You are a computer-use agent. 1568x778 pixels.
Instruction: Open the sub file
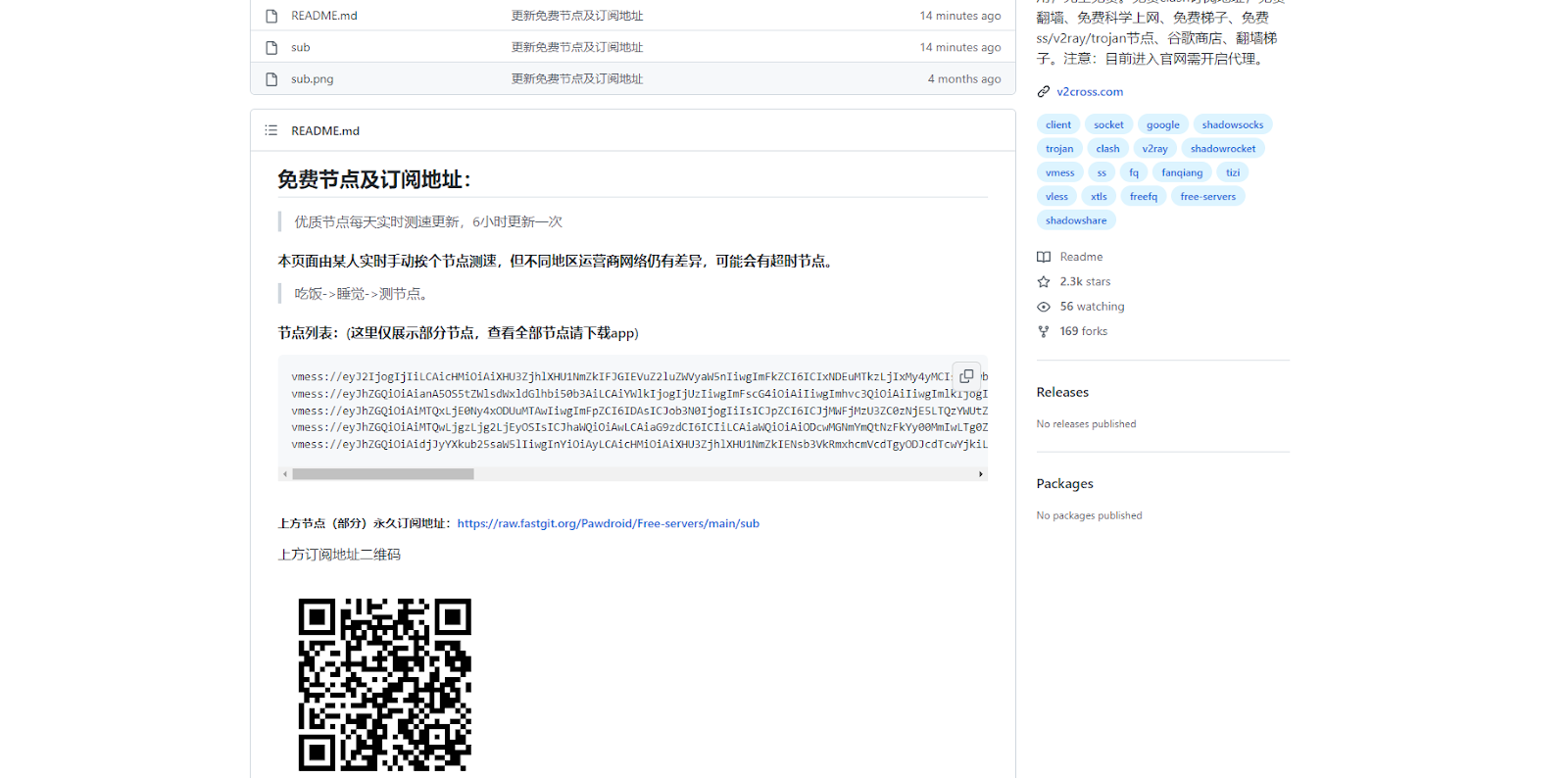coord(300,47)
